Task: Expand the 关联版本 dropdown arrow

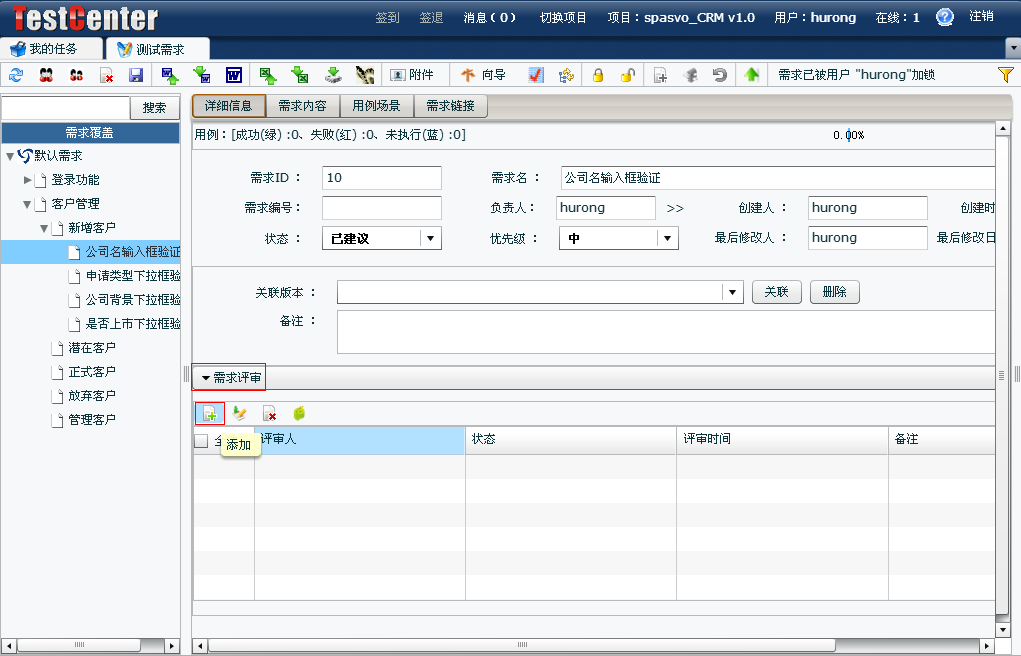Action: point(734,292)
